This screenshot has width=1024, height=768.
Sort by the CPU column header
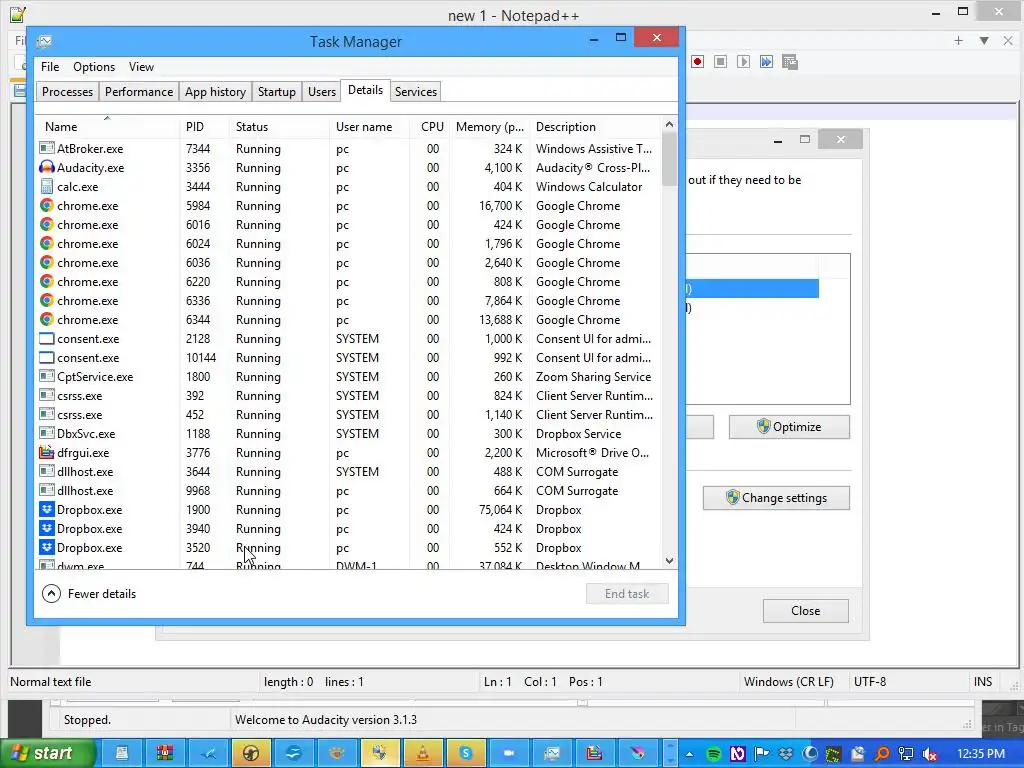coord(430,127)
